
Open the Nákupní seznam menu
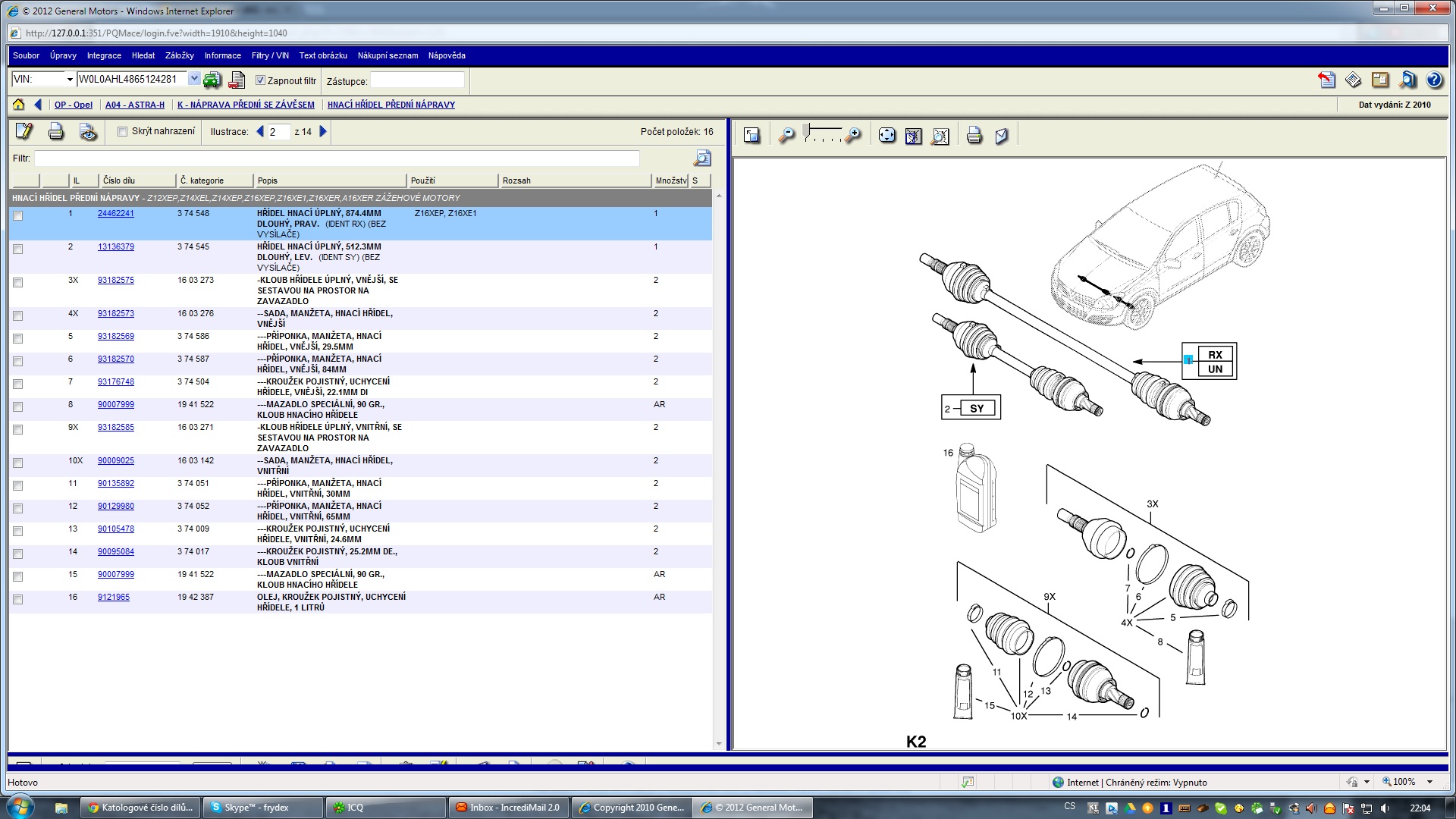[388, 55]
